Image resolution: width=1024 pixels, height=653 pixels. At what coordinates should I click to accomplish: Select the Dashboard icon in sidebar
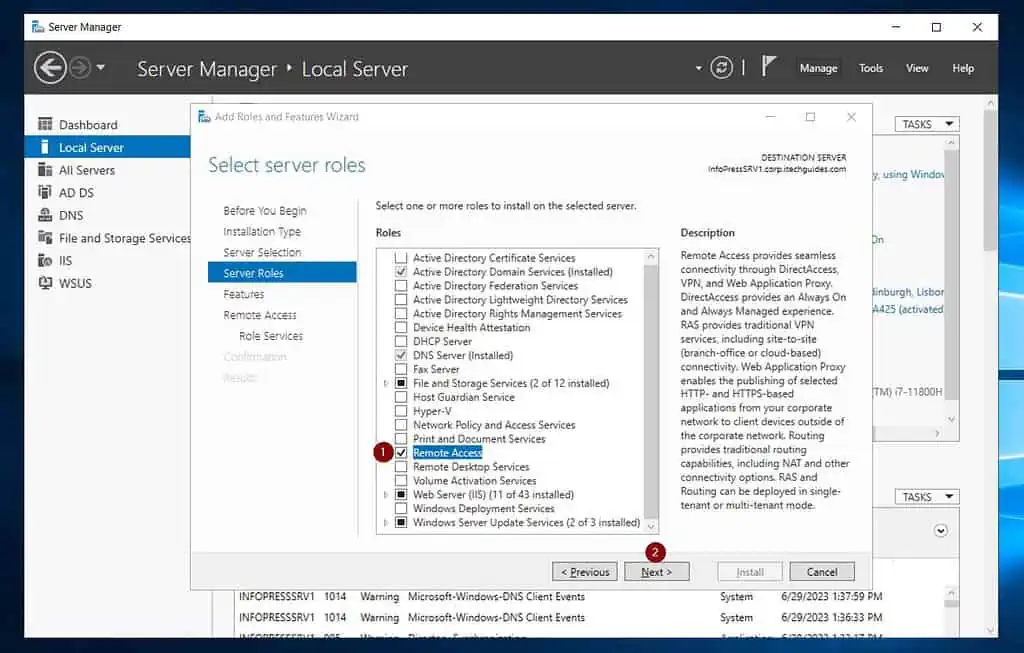click(x=45, y=124)
